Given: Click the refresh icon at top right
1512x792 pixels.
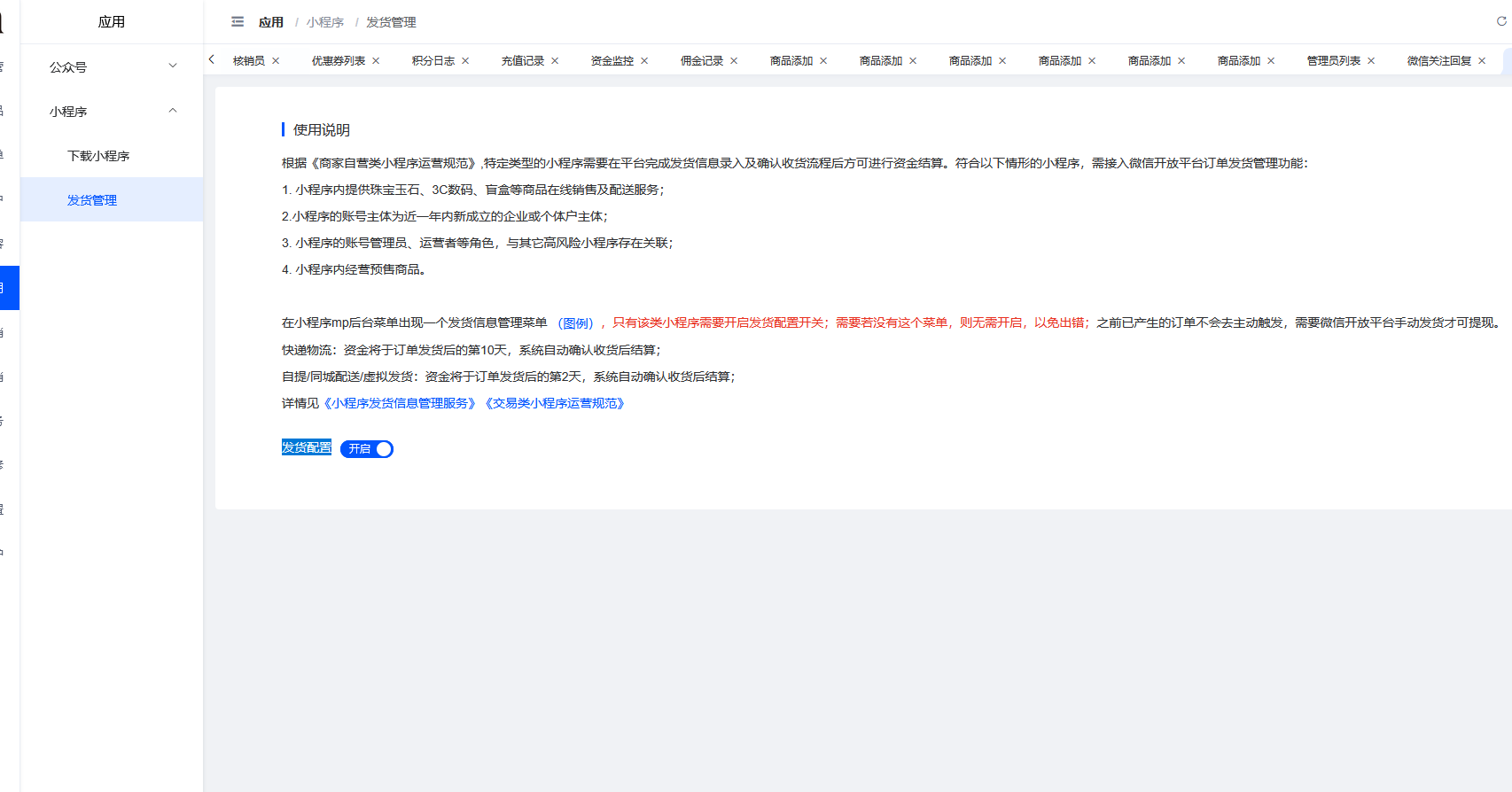Looking at the screenshot, I should tap(1501, 21).
